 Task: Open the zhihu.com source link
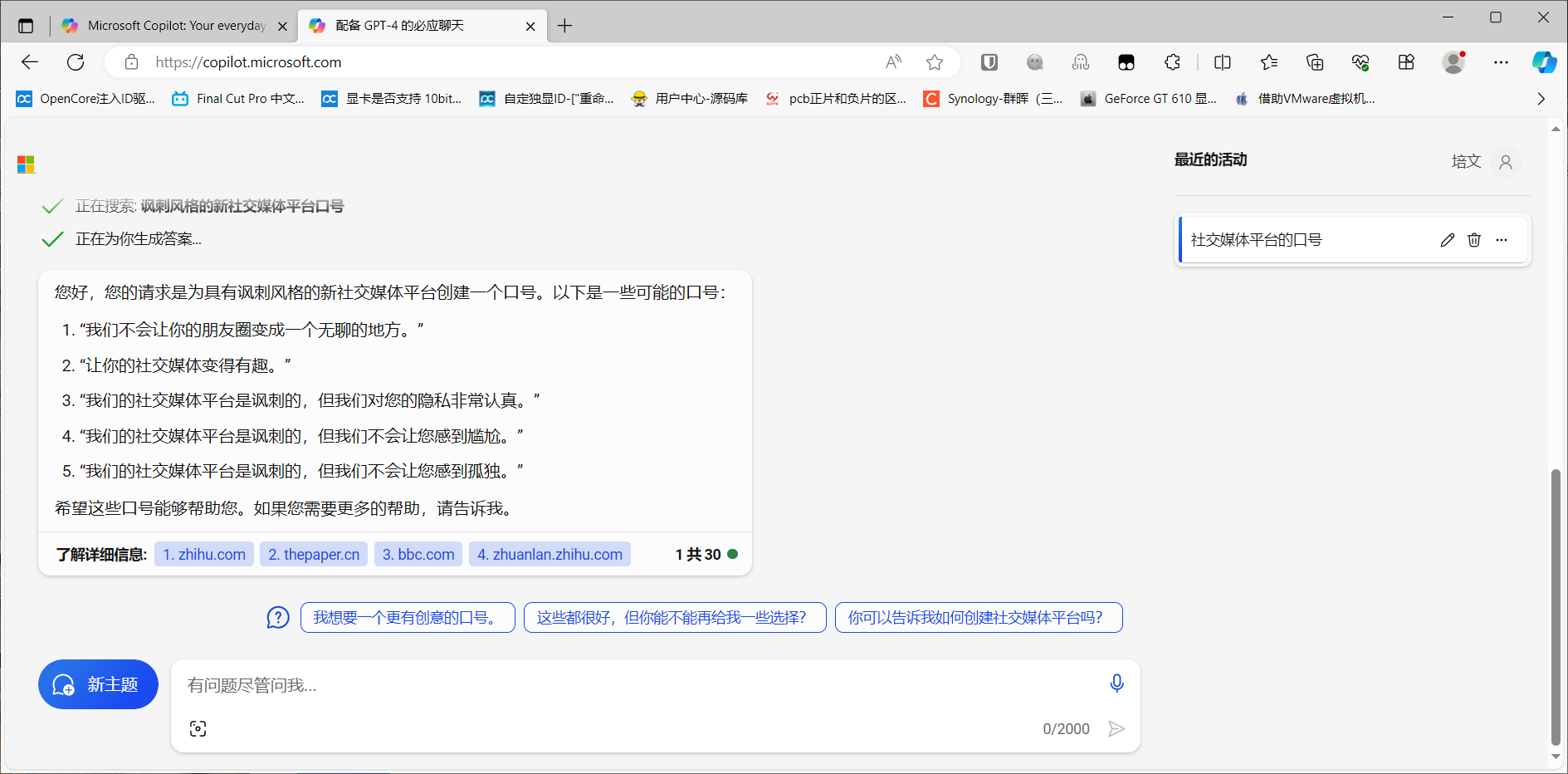pyautogui.click(x=204, y=554)
